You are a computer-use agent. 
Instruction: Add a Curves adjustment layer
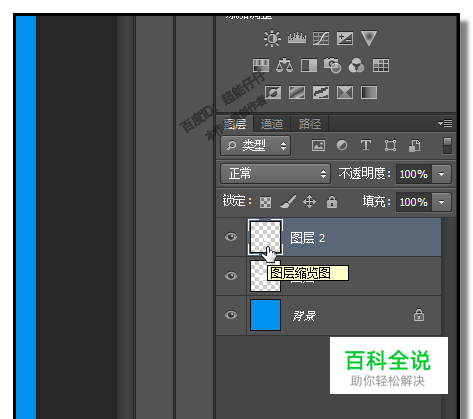pos(321,39)
